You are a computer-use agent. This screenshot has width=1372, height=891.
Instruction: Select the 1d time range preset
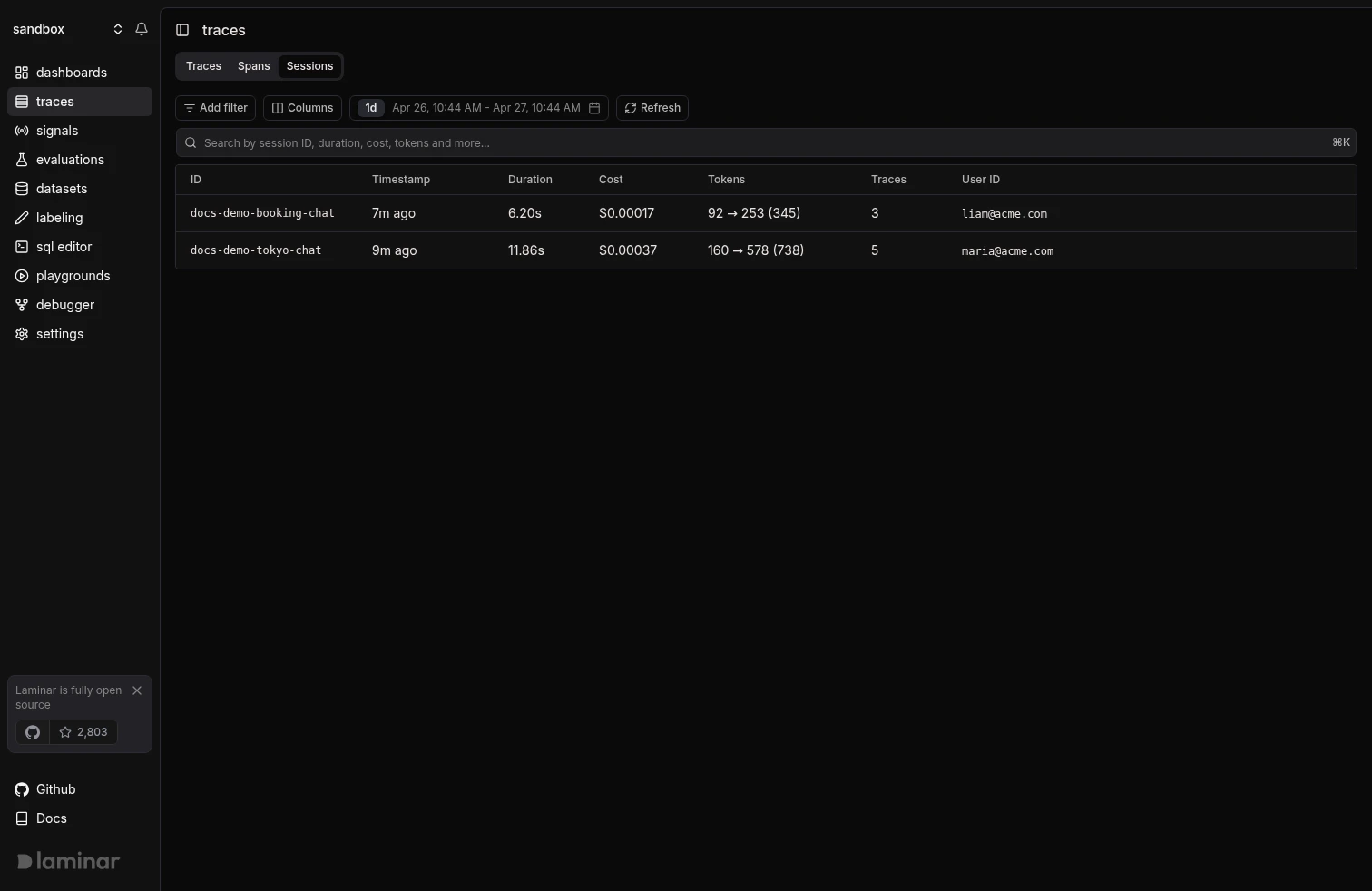coord(371,108)
